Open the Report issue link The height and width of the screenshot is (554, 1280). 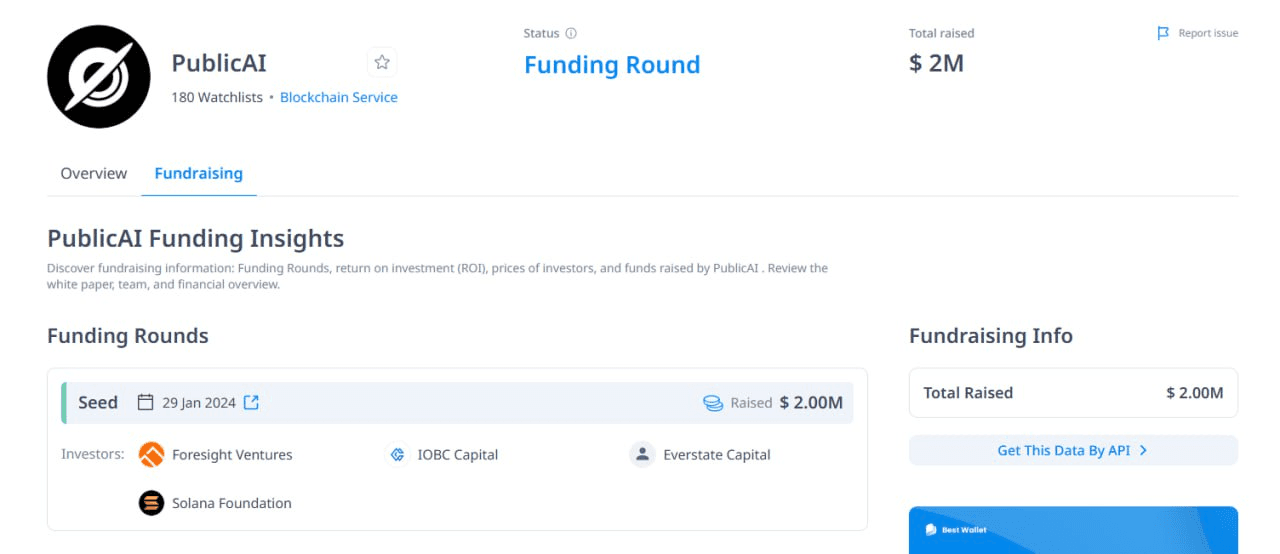(1208, 33)
